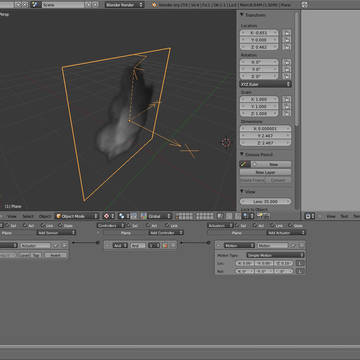Click the Dimensions Y value field
Image resolution: width=360 pixels, height=360 pixels.
coord(266,136)
